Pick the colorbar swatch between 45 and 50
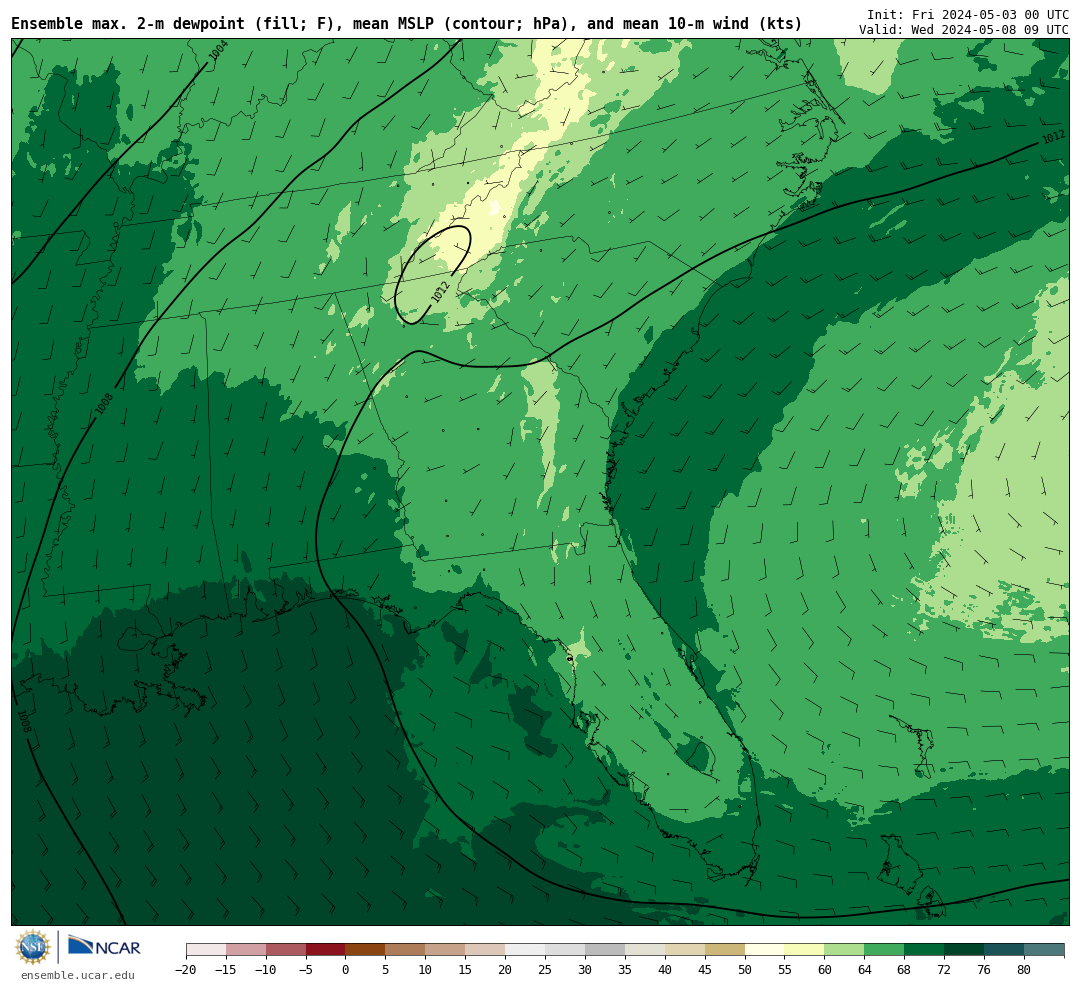The width and height of the screenshot is (1080, 988). pos(725,950)
